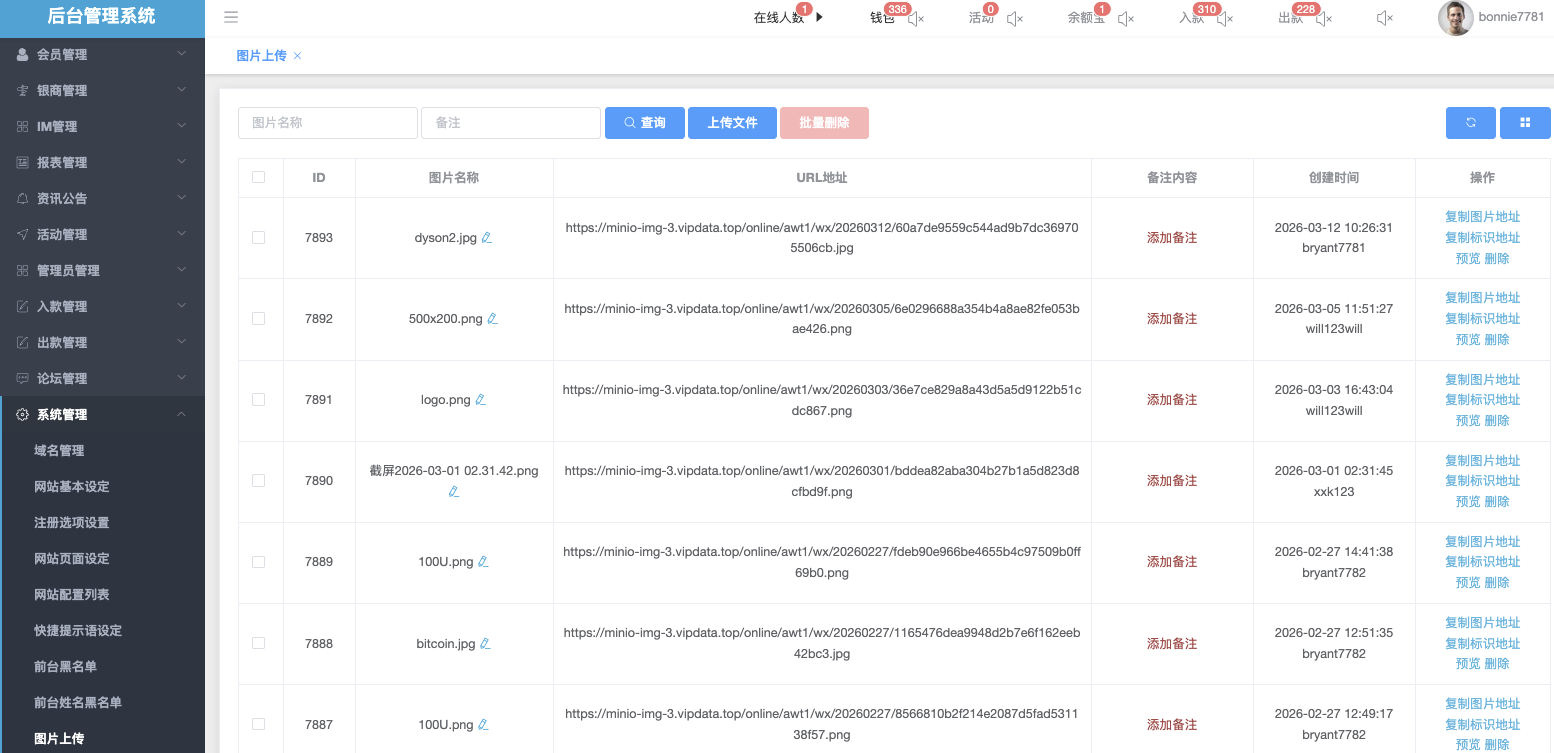The height and width of the screenshot is (753, 1554).
Task: Mute the 钱包 notification sound icon
Action: [915, 19]
